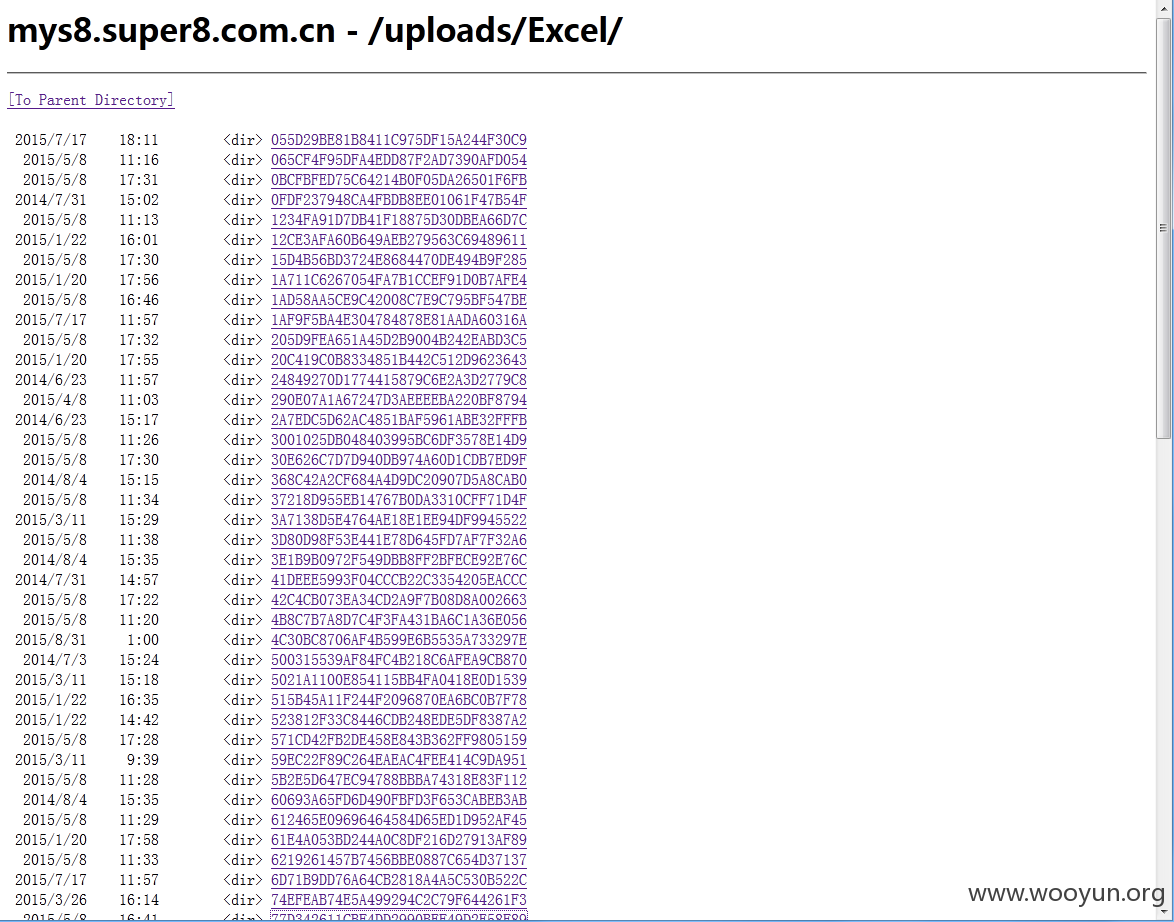
Task: Open directory 15D4B56BD3724E8684470DE494B9F285
Action: (398, 260)
